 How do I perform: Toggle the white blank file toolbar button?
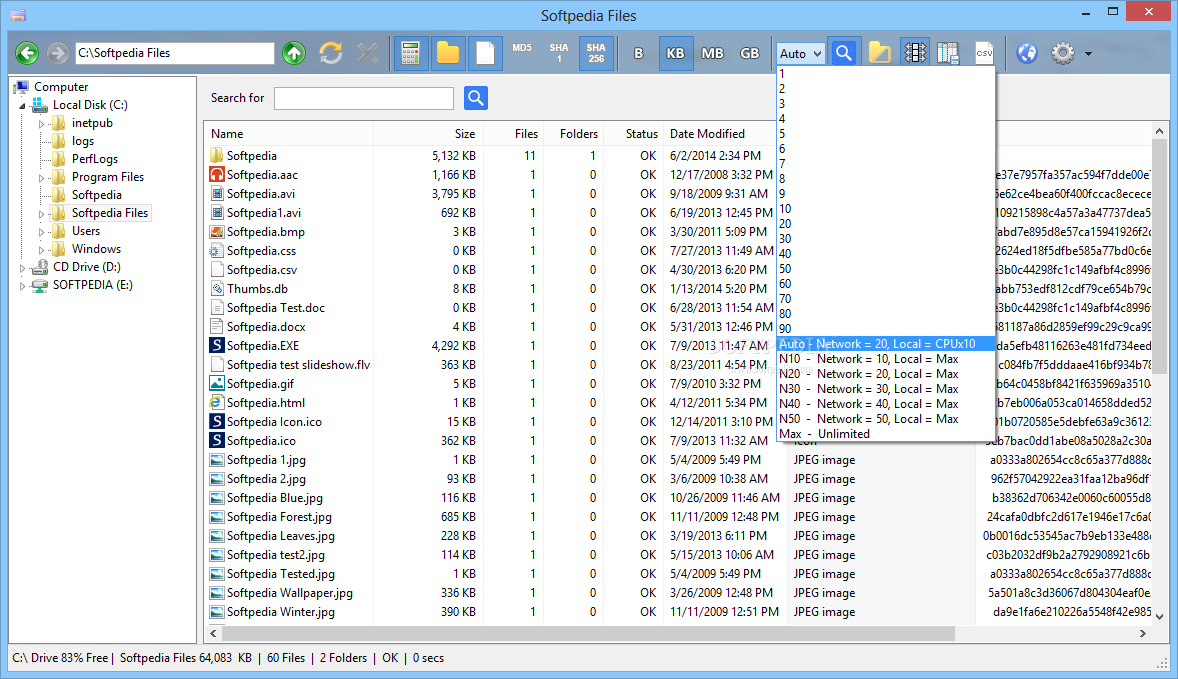pyautogui.click(x=485, y=53)
